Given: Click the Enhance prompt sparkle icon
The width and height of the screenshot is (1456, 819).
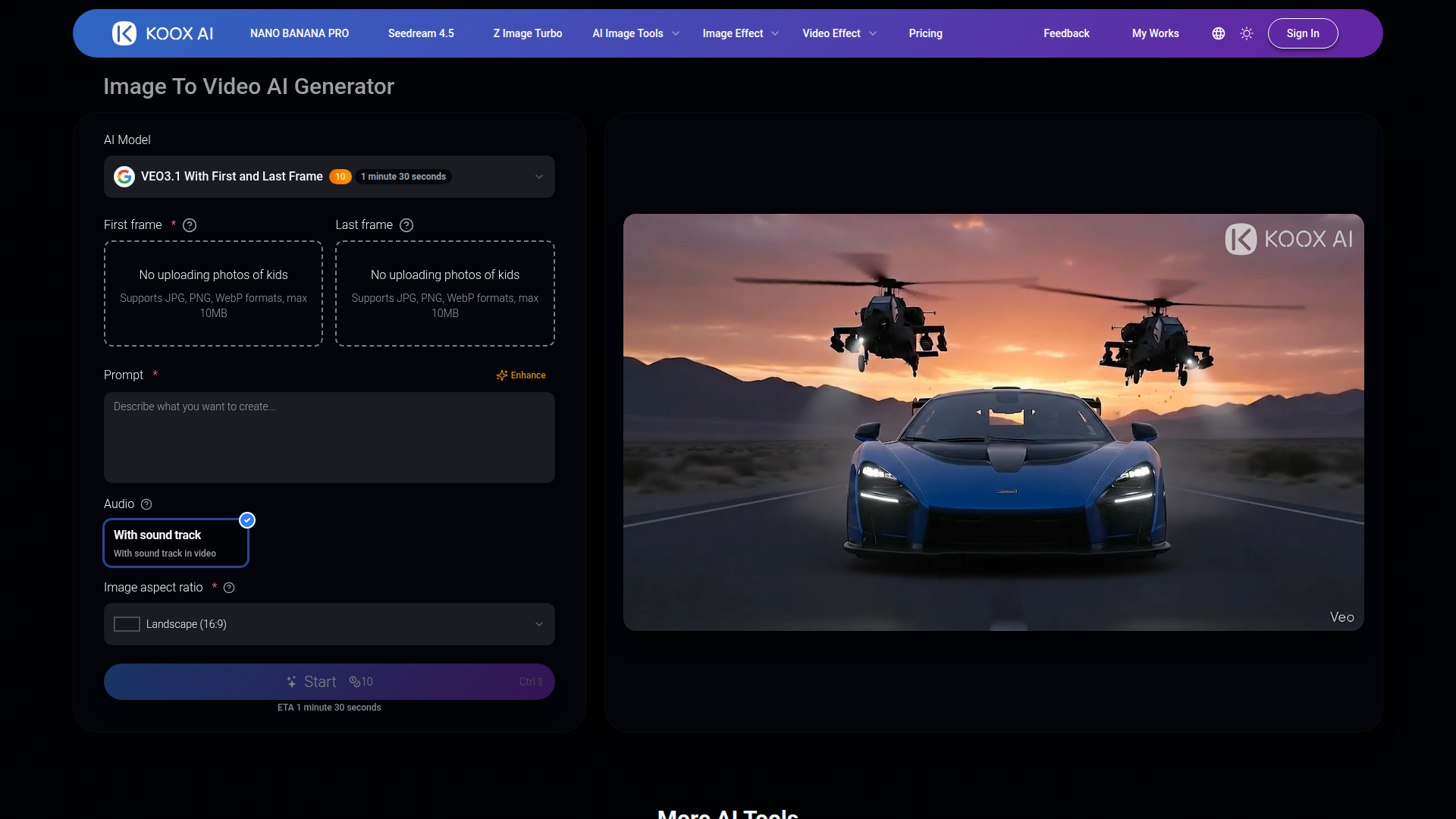Looking at the screenshot, I should (501, 375).
